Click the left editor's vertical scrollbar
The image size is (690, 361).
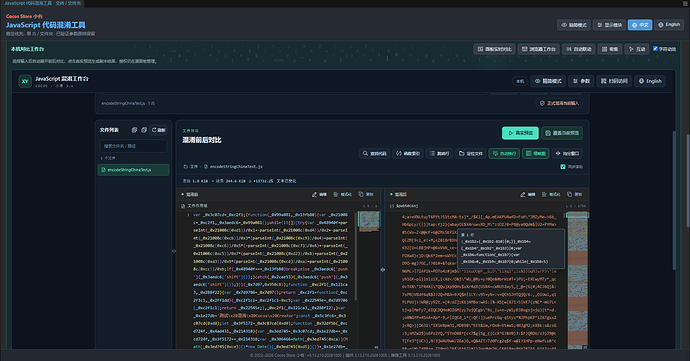coord(356,257)
